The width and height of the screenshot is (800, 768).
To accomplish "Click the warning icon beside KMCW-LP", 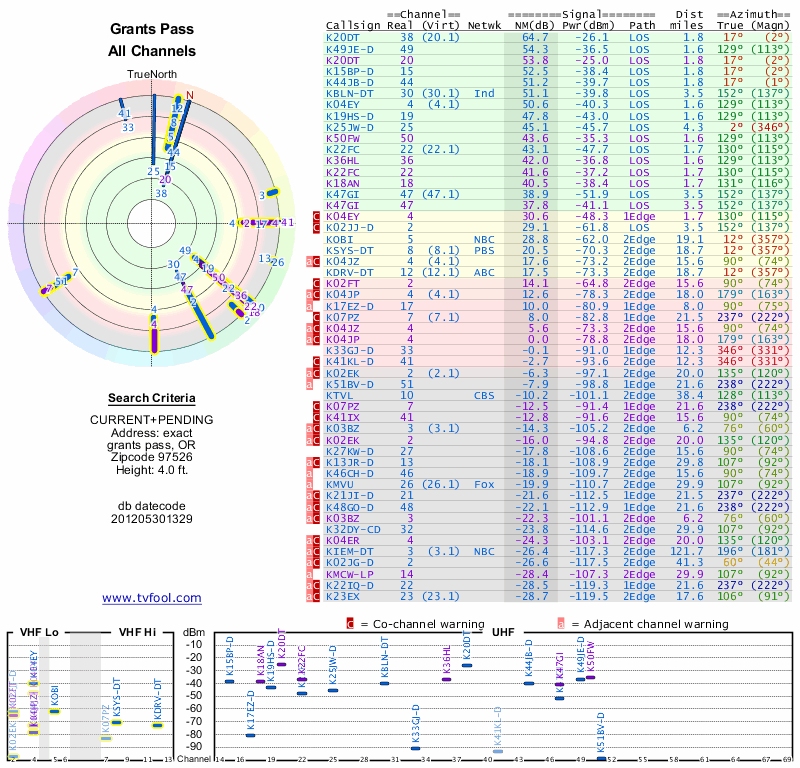I will [309, 574].
